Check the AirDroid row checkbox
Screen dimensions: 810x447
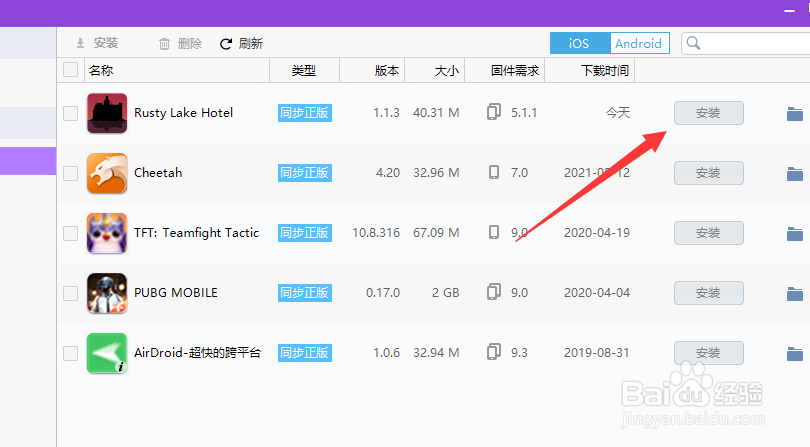[x=71, y=353]
